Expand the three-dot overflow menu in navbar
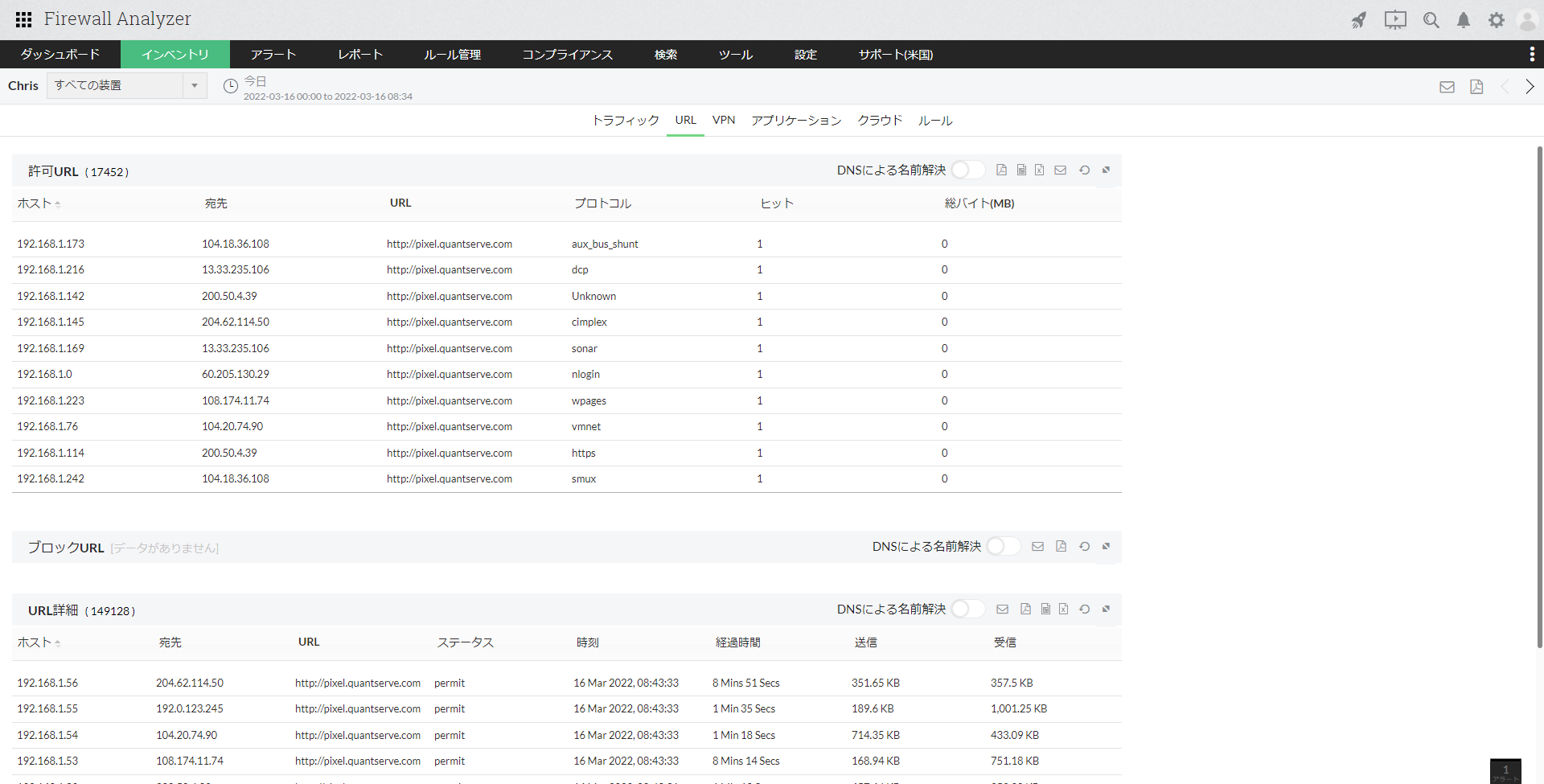1544x784 pixels. click(1531, 54)
